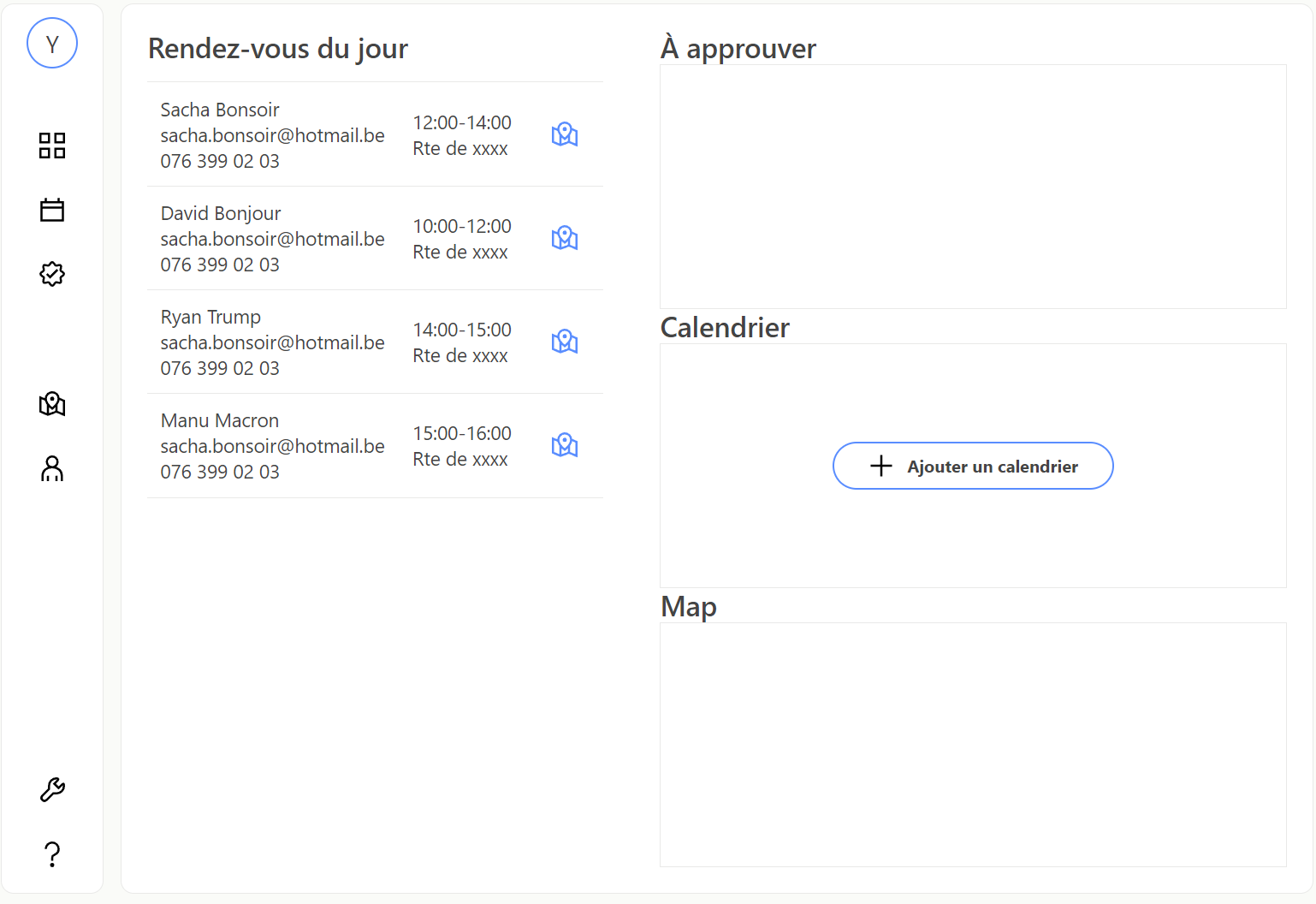
Task: Click the 14:00-15:00 time slot
Action: 462,330
